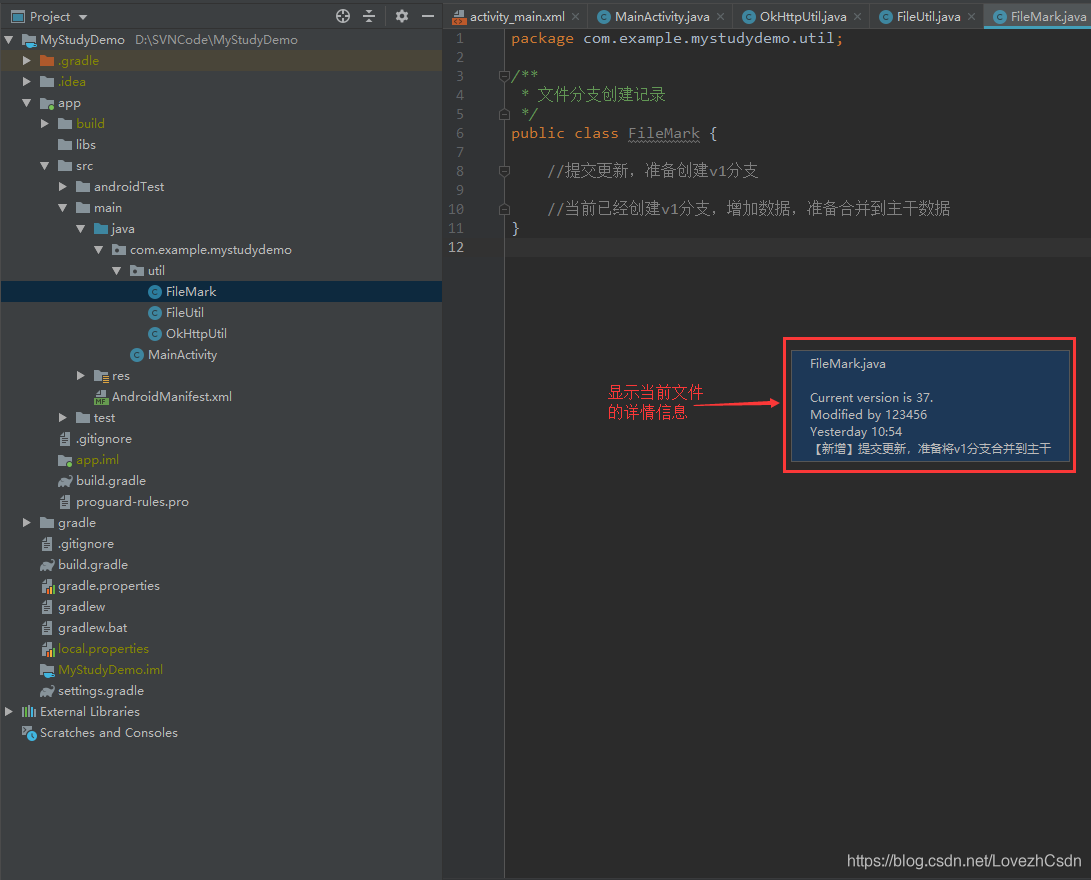Open Project panel settings gear

402,16
